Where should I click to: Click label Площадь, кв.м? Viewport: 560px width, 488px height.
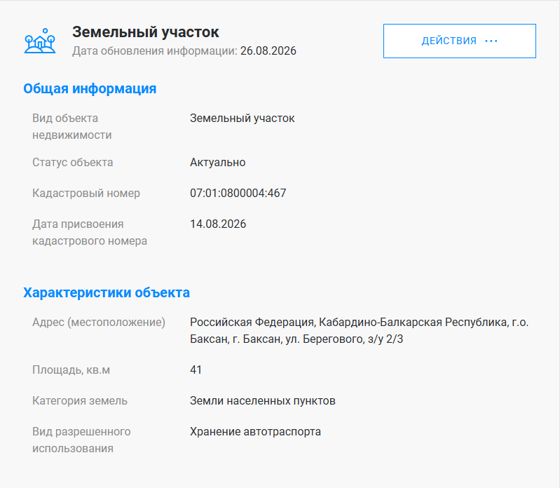pyautogui.click(x=71, y=370)
